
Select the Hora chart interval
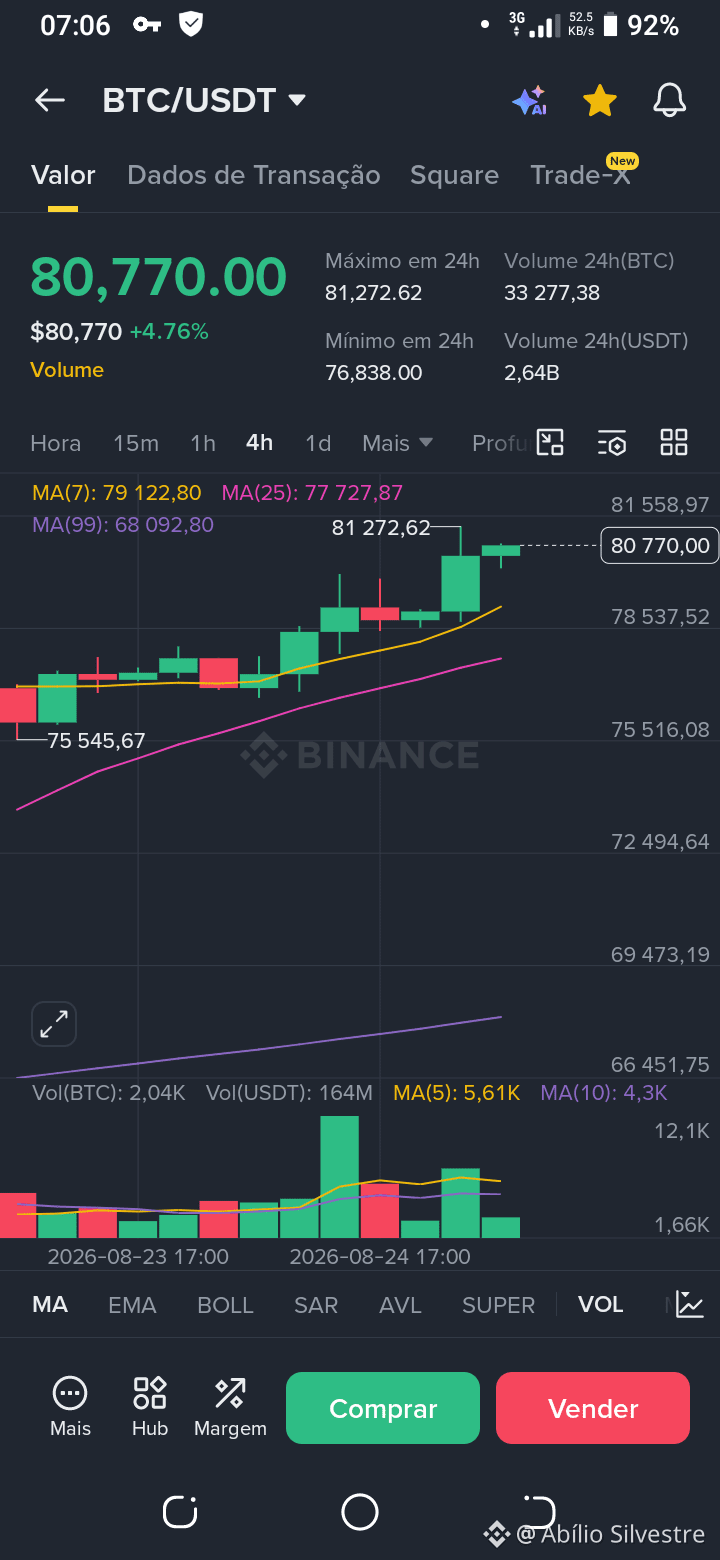pos(56,443)
